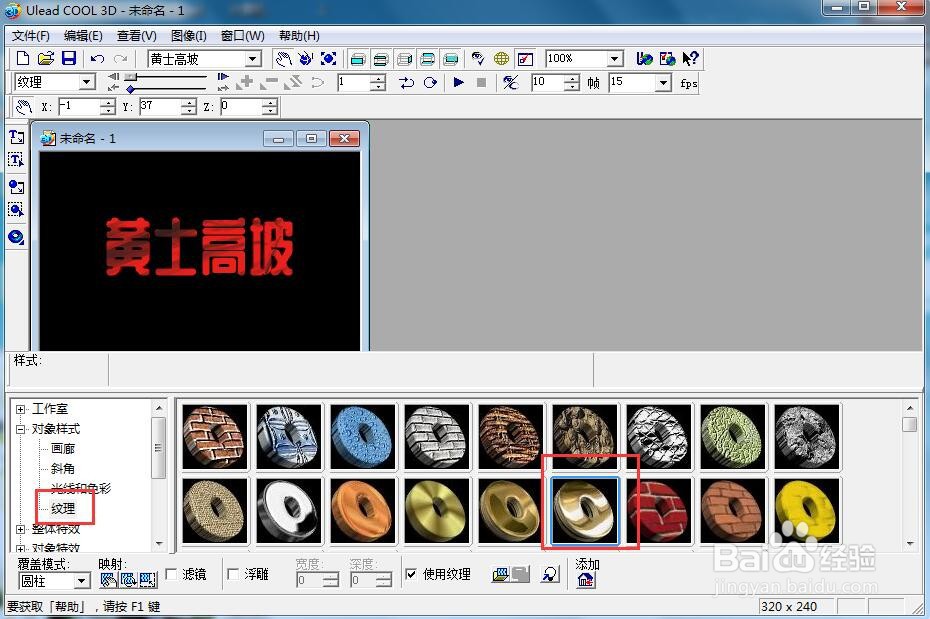930x619 pixels.
Task: Click the context help arrow-question icon
Action: 690,59
